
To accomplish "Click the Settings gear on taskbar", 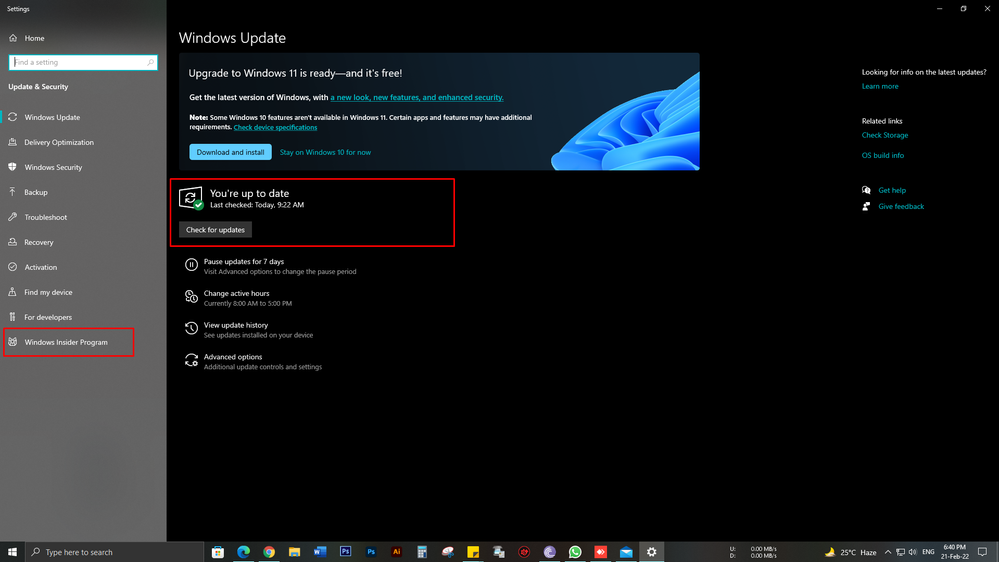I will [651, 552].
